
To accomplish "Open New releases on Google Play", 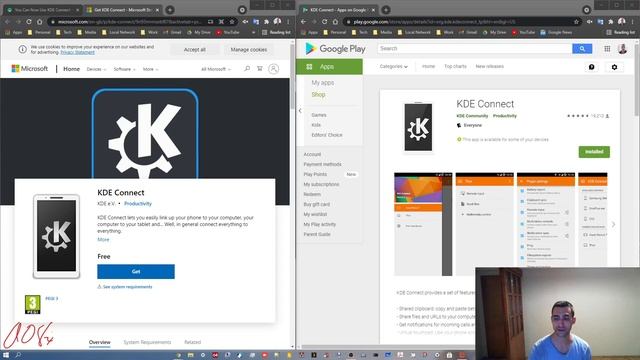I will coord(490,66).
